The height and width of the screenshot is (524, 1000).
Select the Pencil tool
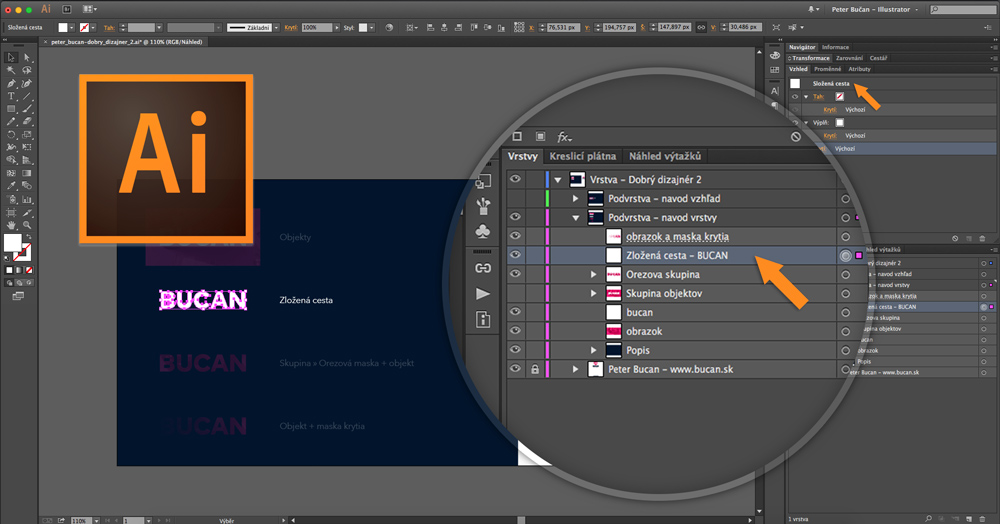[x=11, y=122]
